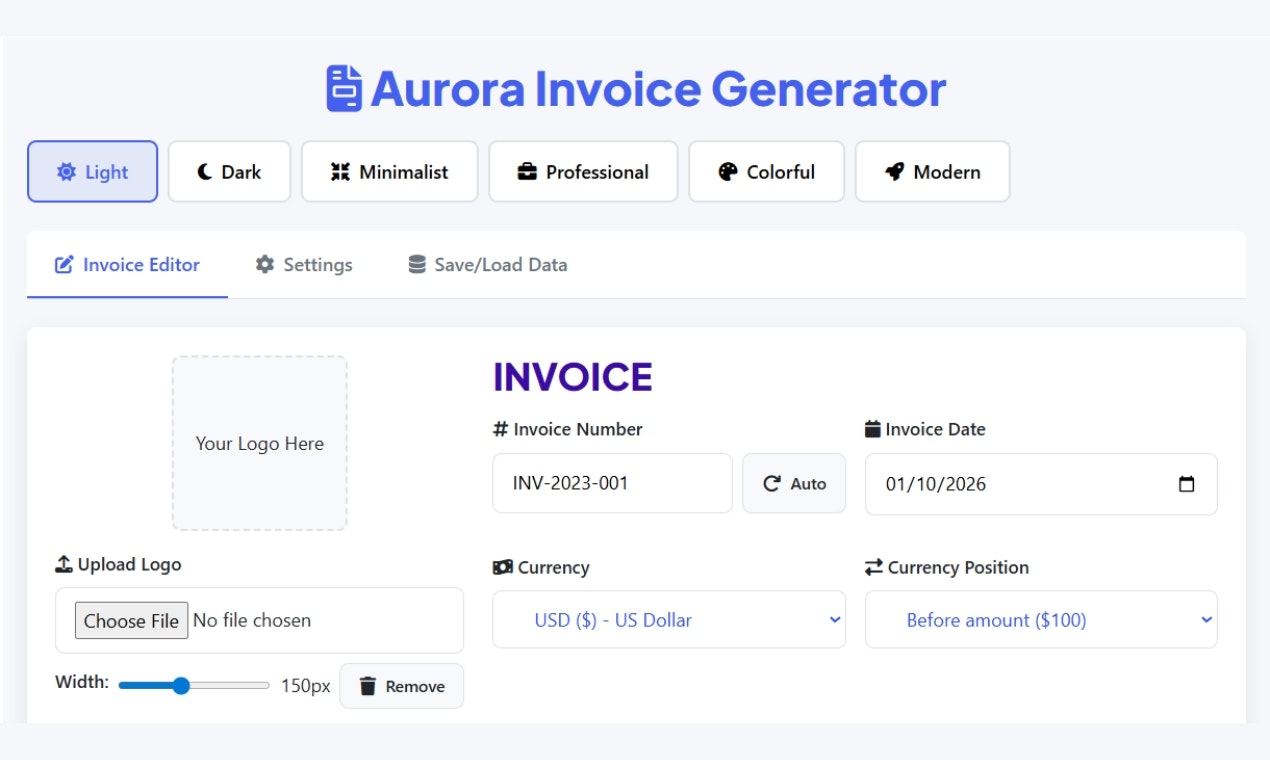1270x760 pixels.
Task: Click the document icon in the page title
Action: (343, 88)
